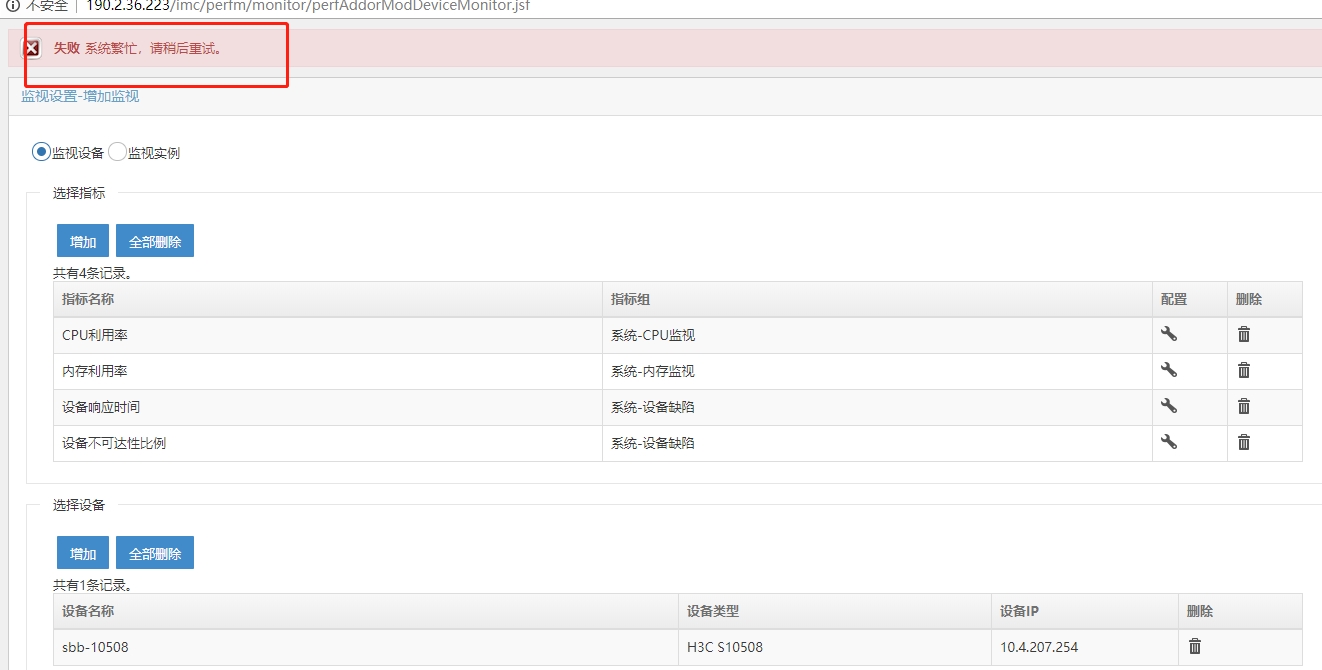Open configuration wrench for 设备响应时间
The width and height of the screenshot is (1322, 670).
[x=1168, y=406]
